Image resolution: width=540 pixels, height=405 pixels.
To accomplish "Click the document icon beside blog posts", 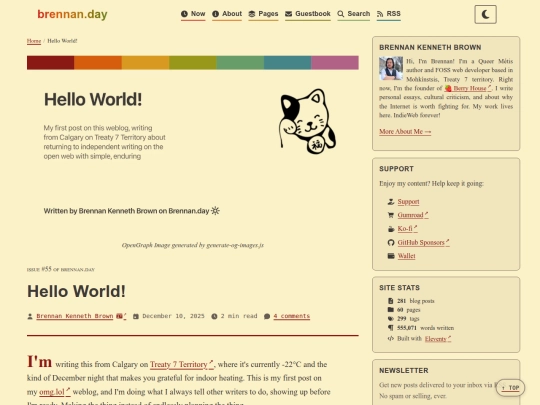I will [x=391, y=301].
